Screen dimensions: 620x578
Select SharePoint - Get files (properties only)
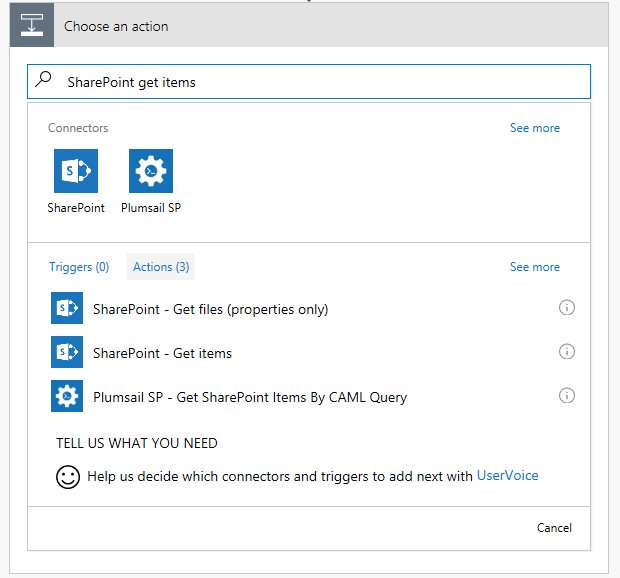[x=210, y=309]
